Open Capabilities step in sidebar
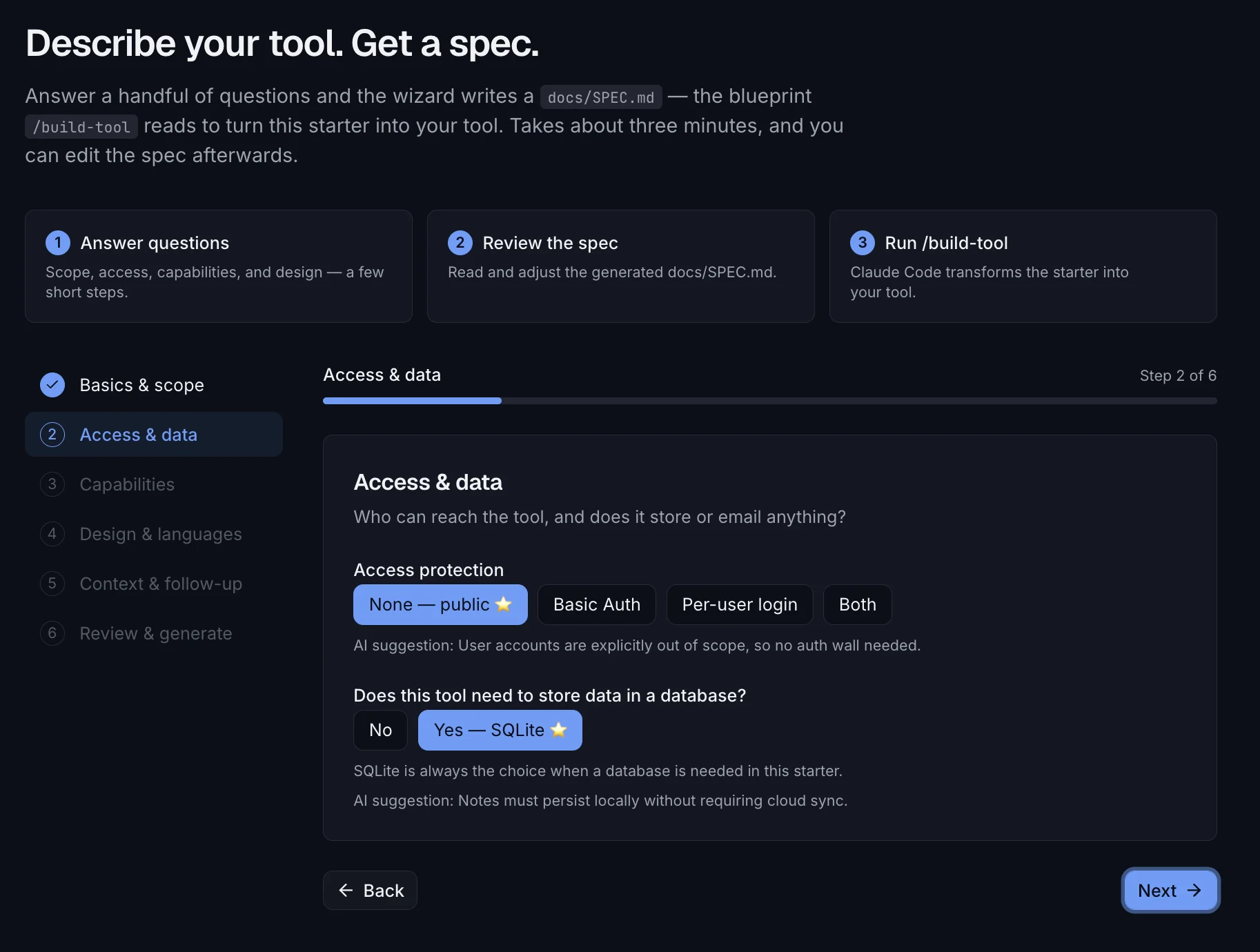Screen dimensions: 1260x952 pos(154,484)
